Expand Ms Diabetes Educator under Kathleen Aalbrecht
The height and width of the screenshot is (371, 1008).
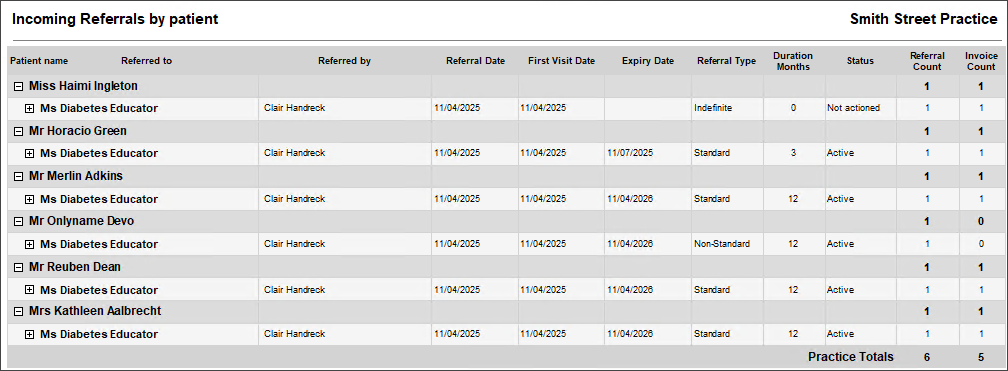[x=30, y=334]
